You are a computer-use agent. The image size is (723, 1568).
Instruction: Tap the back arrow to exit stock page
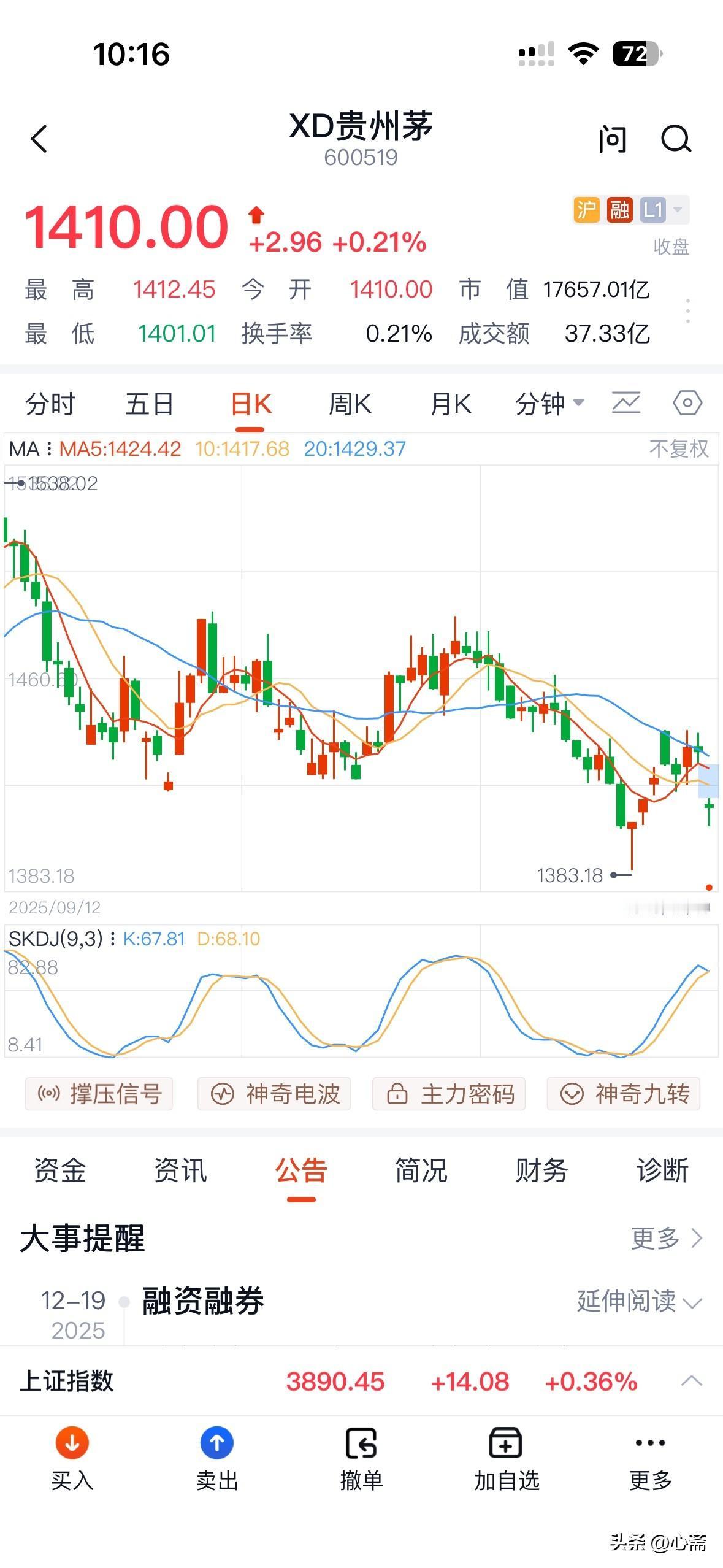39,139
